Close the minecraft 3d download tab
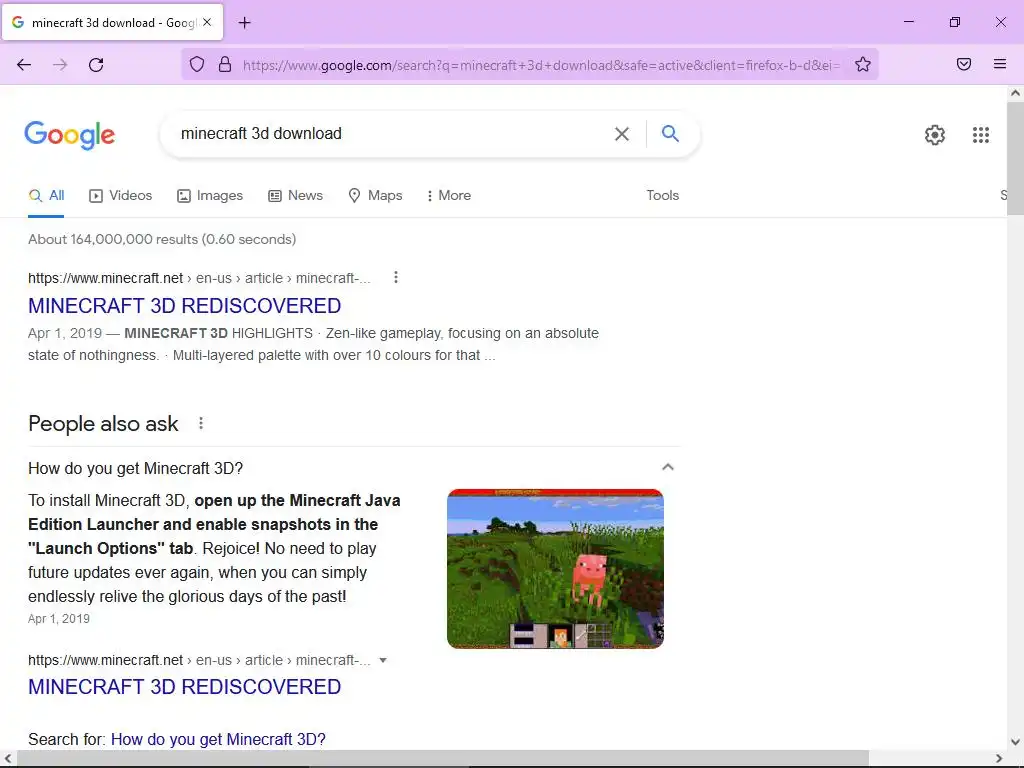 point(207,22)
